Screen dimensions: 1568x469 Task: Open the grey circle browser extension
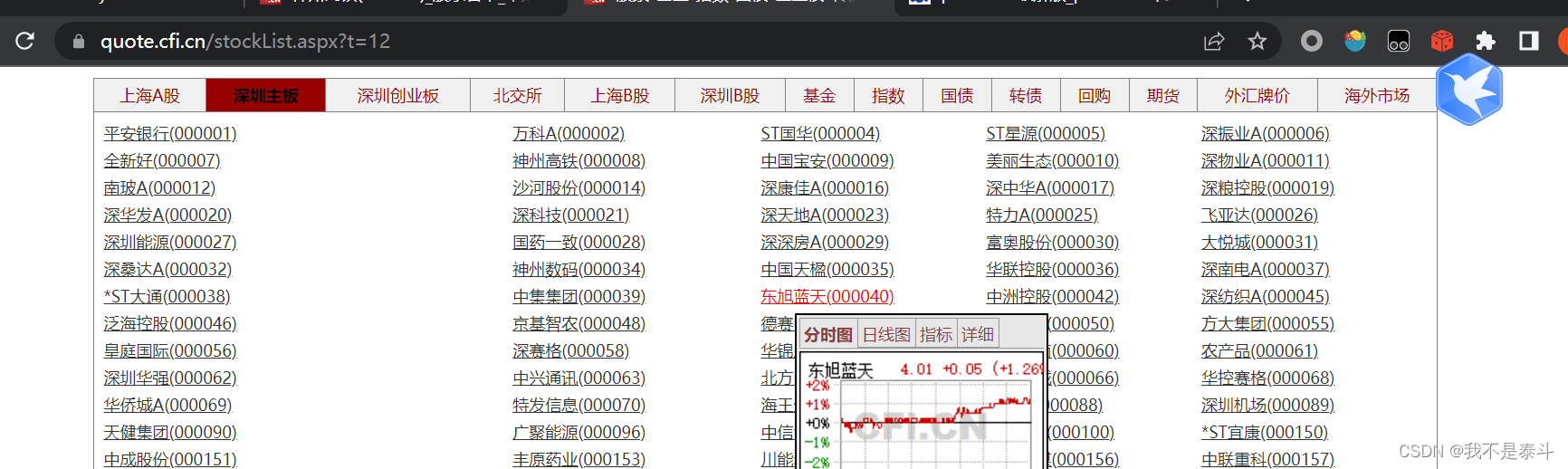[x=1312, y=41]
